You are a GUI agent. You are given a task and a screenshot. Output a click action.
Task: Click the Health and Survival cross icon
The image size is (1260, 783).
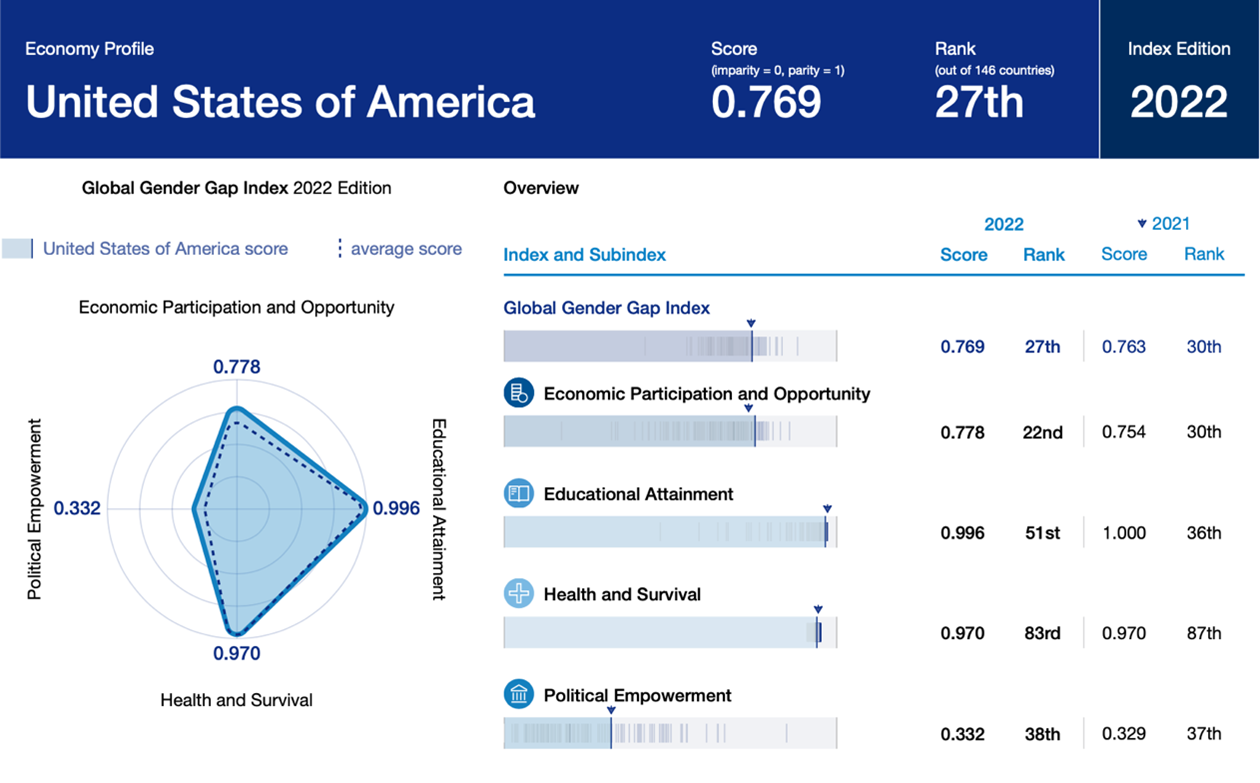click(519, 594)
